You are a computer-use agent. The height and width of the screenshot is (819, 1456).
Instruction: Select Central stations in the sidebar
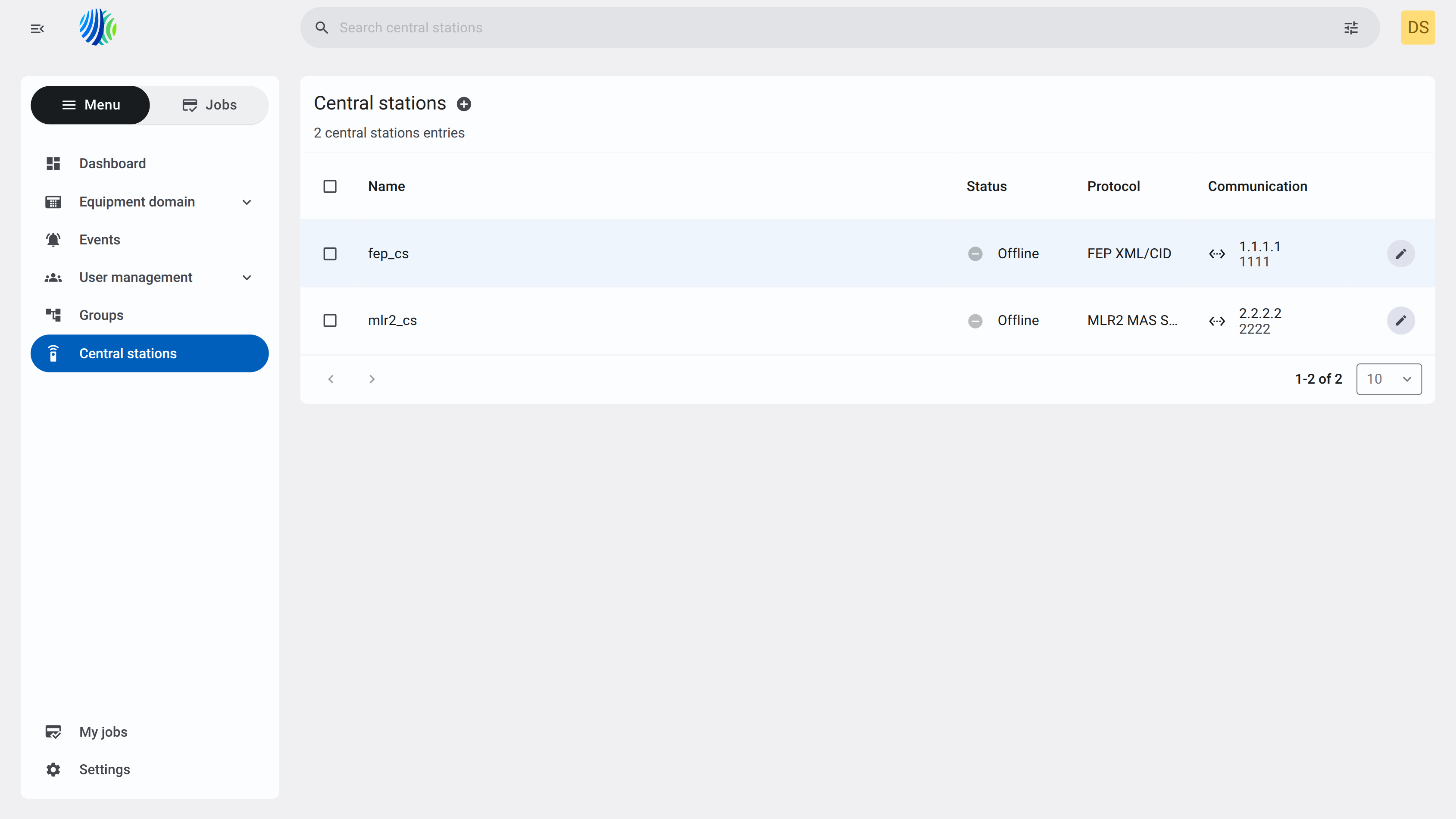click(x=150, y=353)
